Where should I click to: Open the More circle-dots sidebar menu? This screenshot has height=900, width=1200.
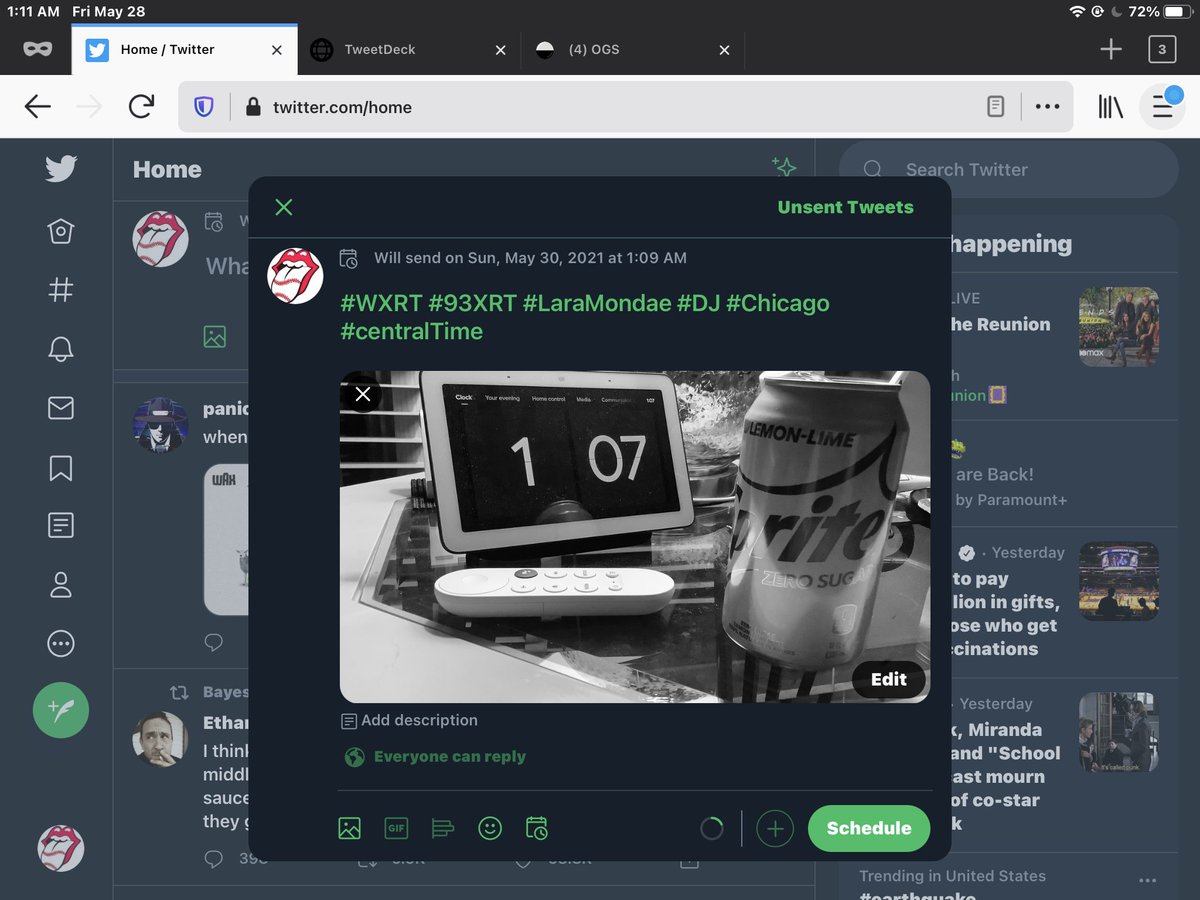61,644
